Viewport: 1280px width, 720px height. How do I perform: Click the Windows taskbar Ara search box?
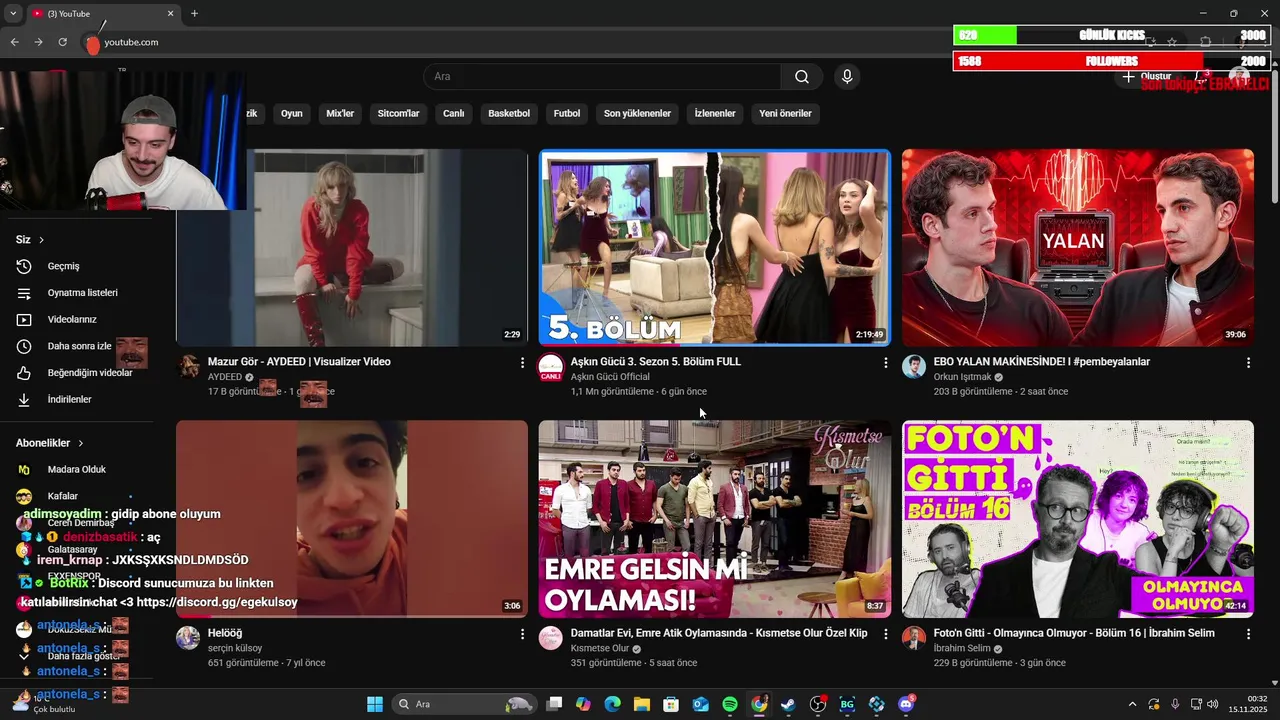(463, 704)
